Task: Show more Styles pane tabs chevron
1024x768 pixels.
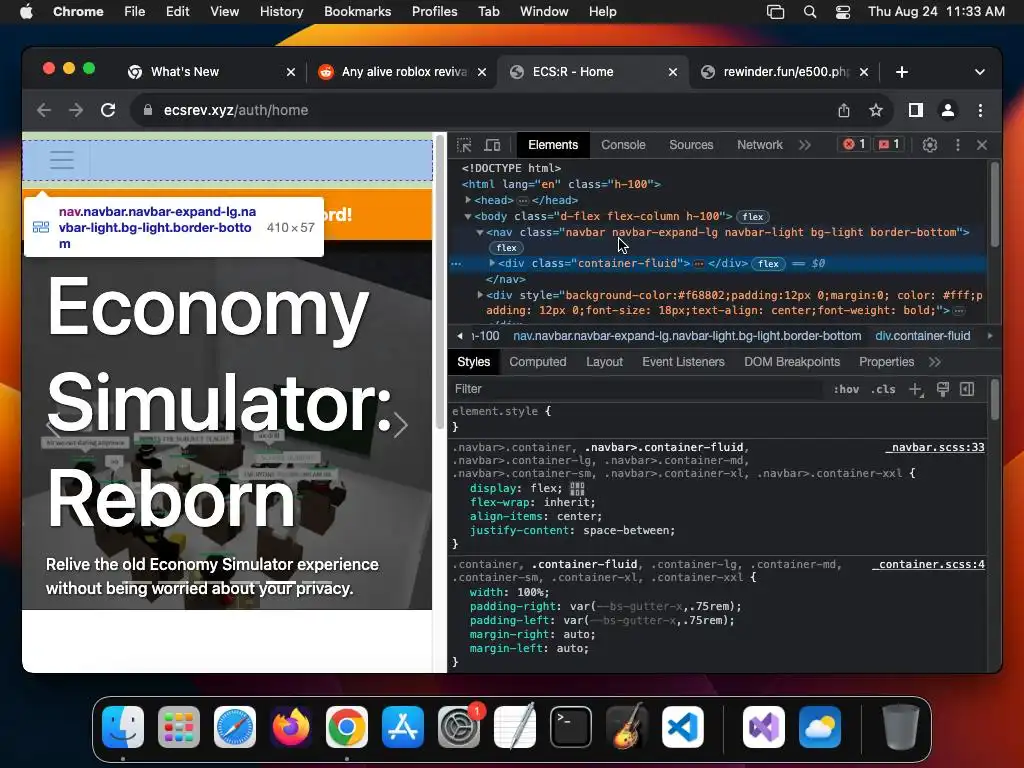Action: (x=935, y=362)
